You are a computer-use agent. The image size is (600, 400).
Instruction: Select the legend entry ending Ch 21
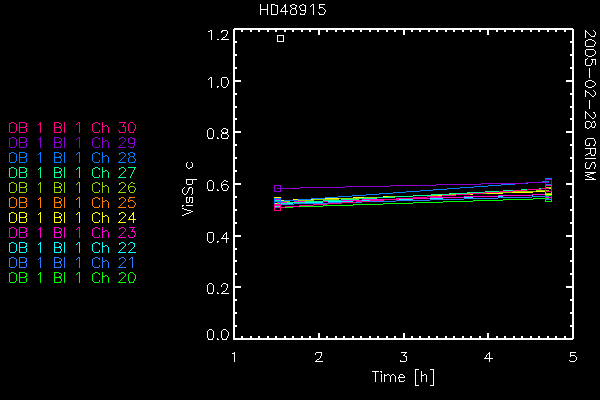pyautogui.click(x=72, y=263)
